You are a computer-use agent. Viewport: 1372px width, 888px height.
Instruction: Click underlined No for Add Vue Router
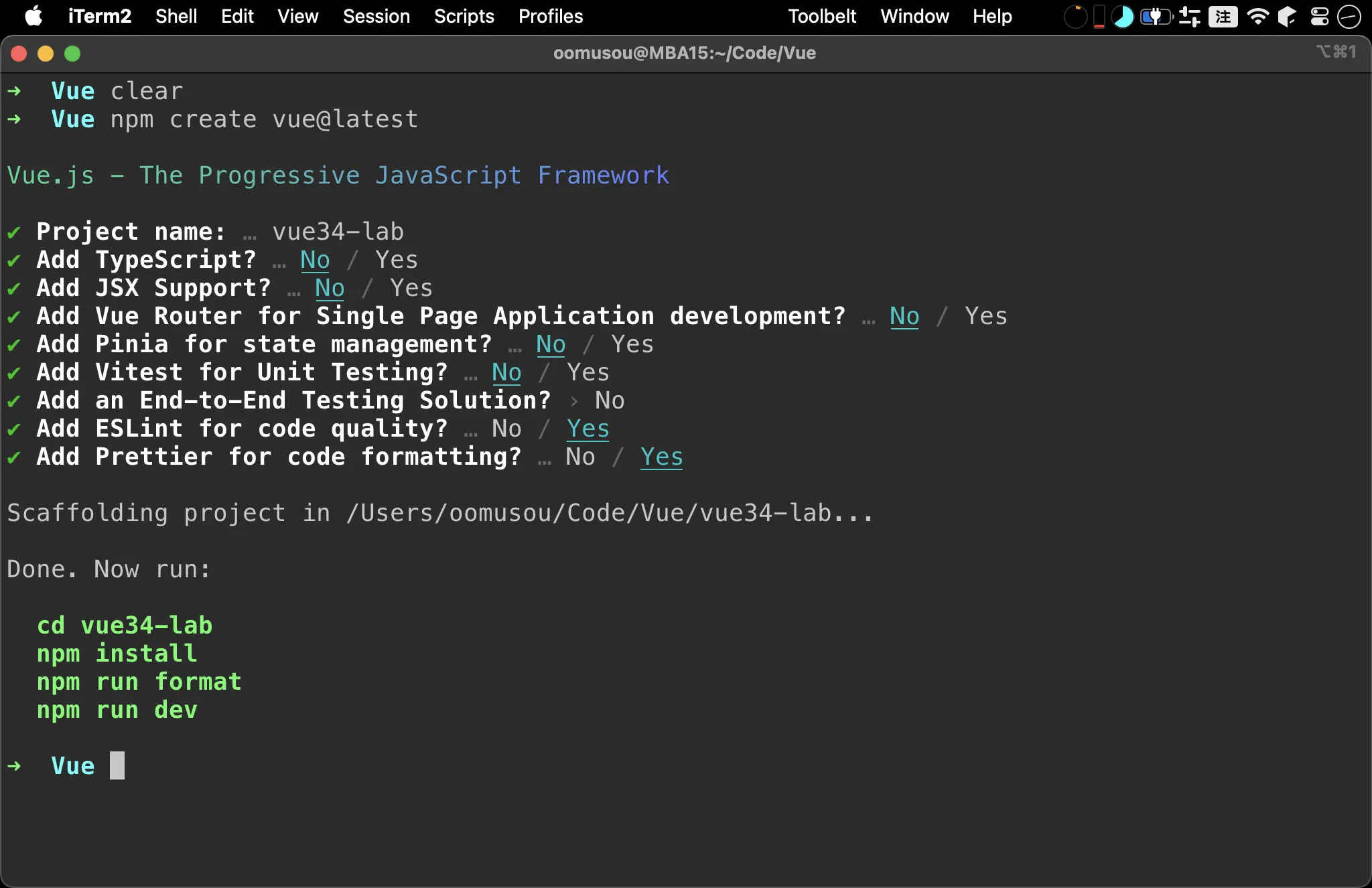click(x=904, y=316)
